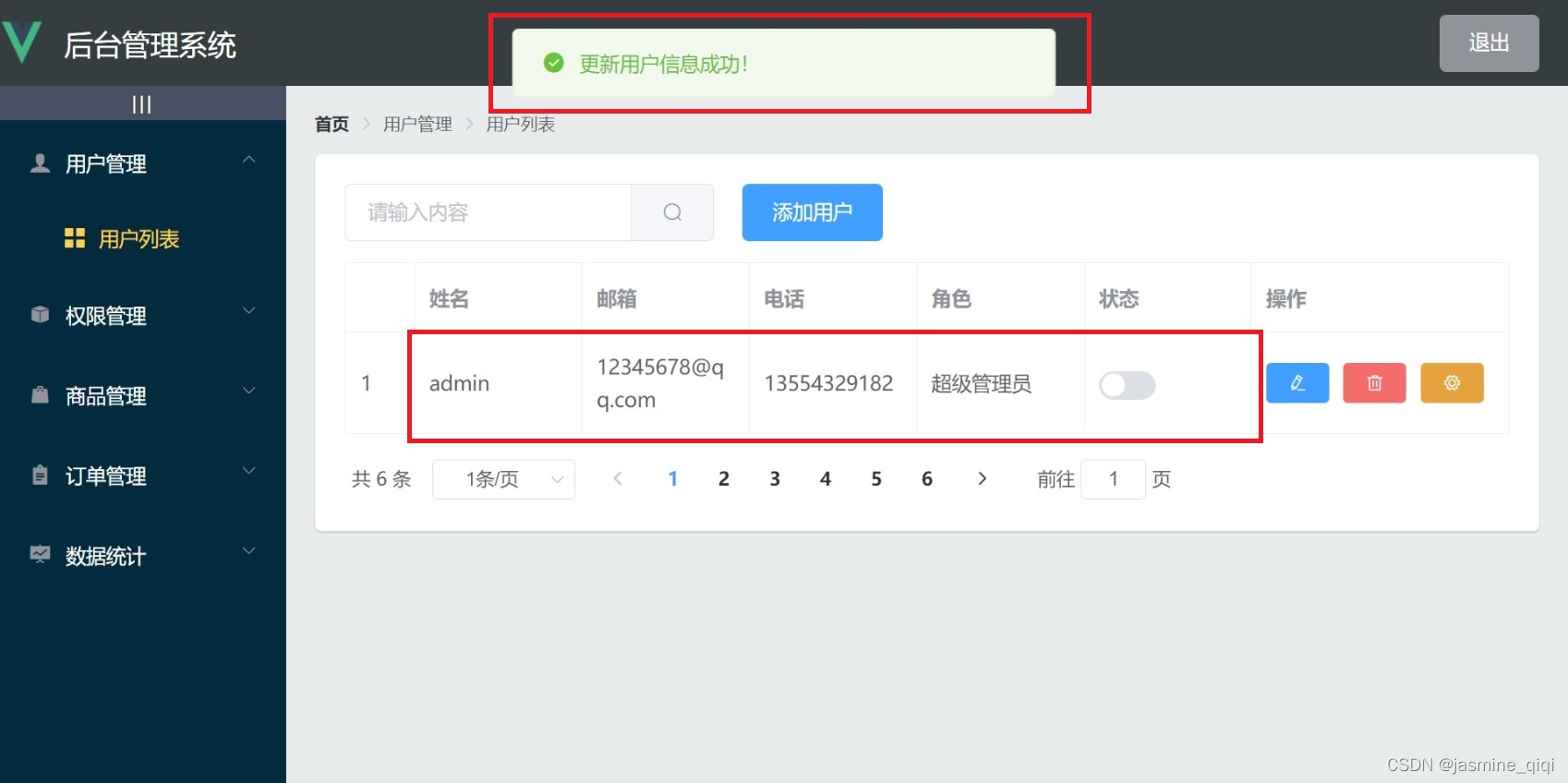
Task: Jump to pagination page 4
Action: pyautogui.click(x=826, y=478)
